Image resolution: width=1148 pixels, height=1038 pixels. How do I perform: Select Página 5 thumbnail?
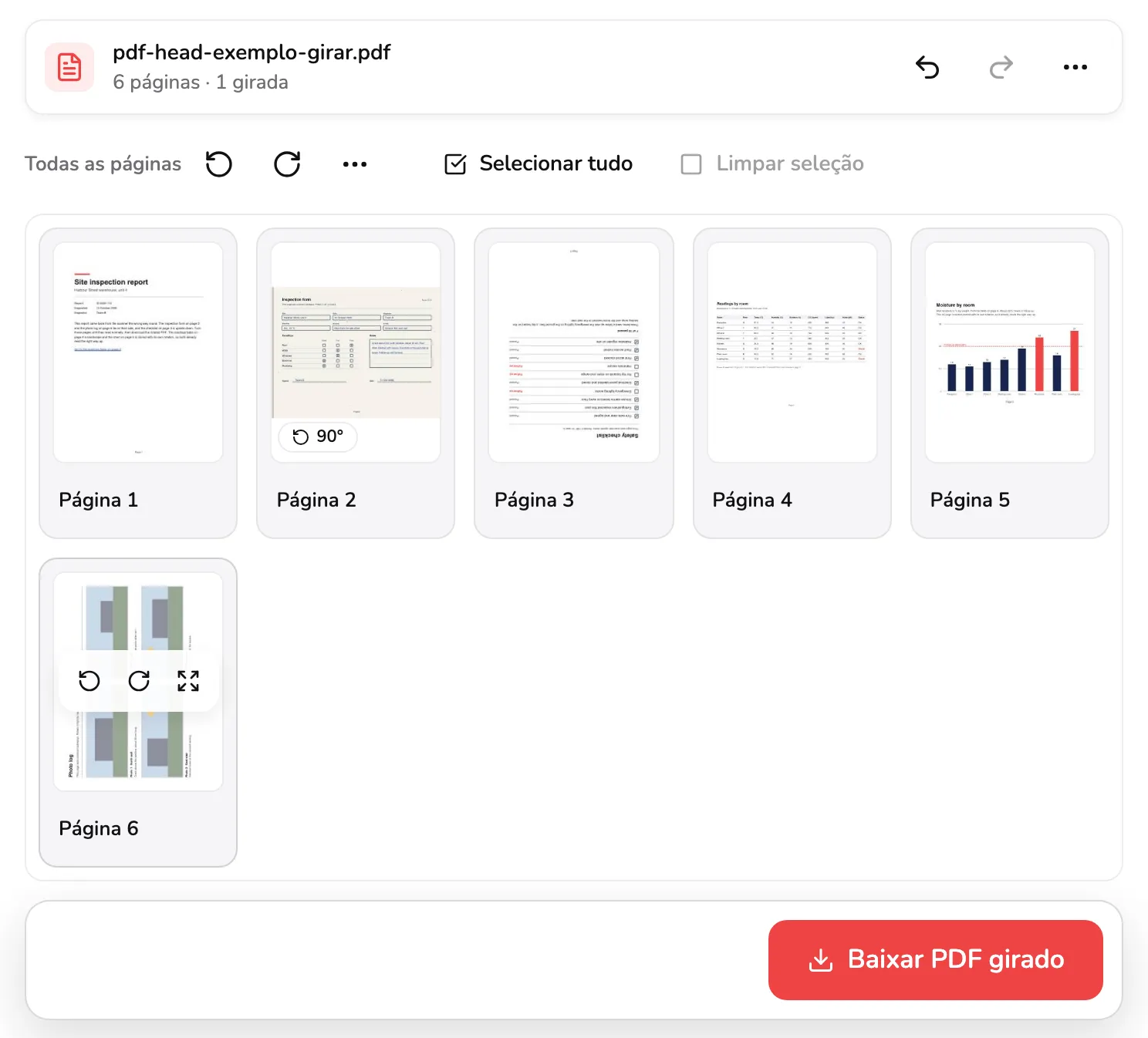1010,352
